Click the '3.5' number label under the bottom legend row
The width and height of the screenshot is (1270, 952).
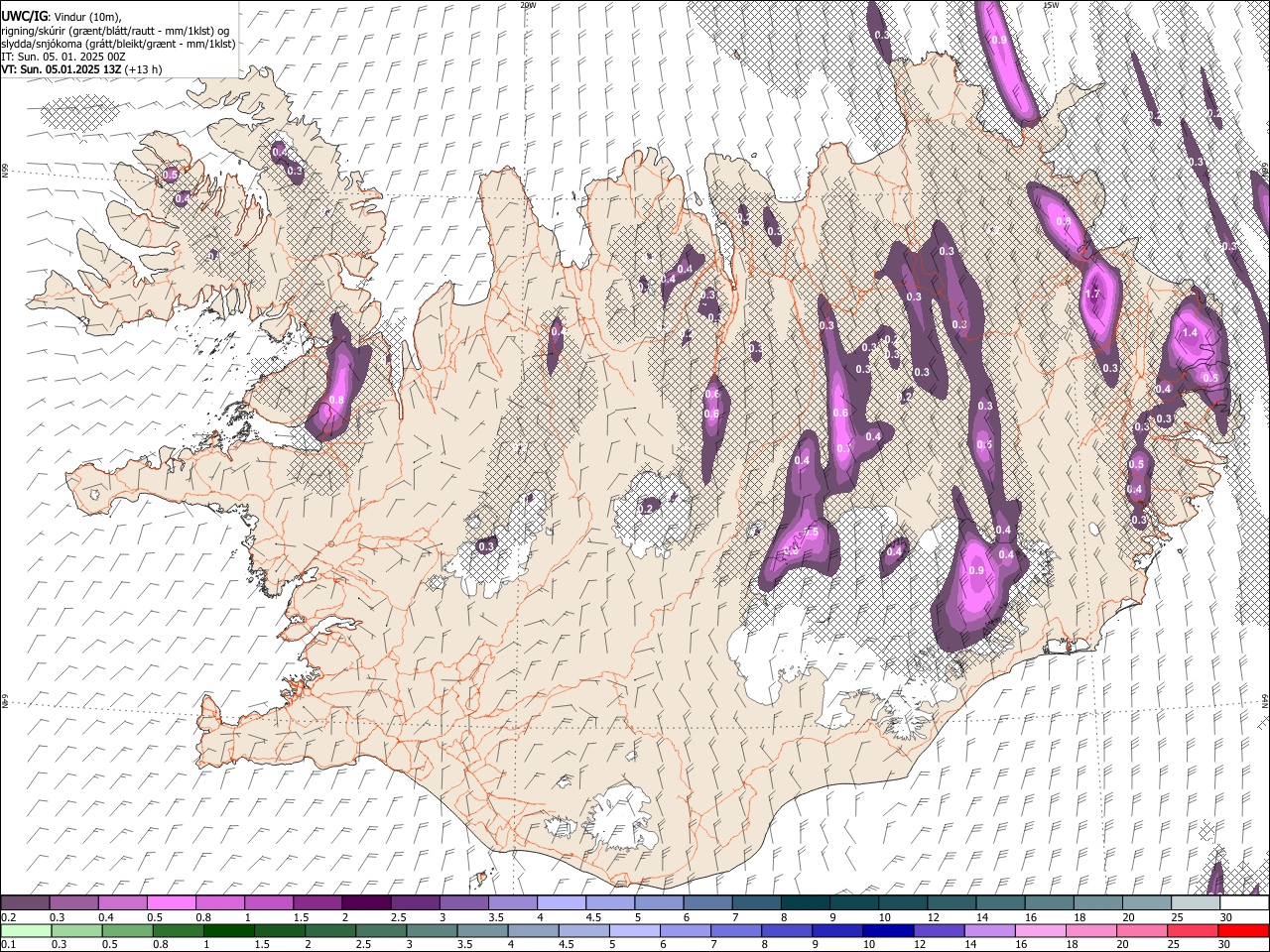tap(463, 945)
